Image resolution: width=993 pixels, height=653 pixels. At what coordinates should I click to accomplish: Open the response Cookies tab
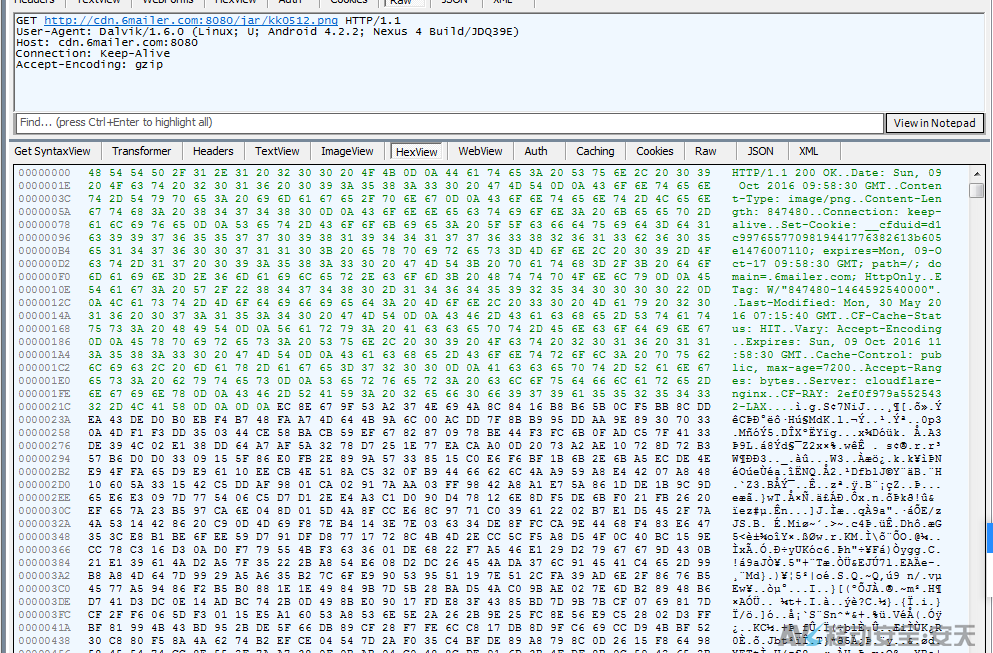pos(655,151)
